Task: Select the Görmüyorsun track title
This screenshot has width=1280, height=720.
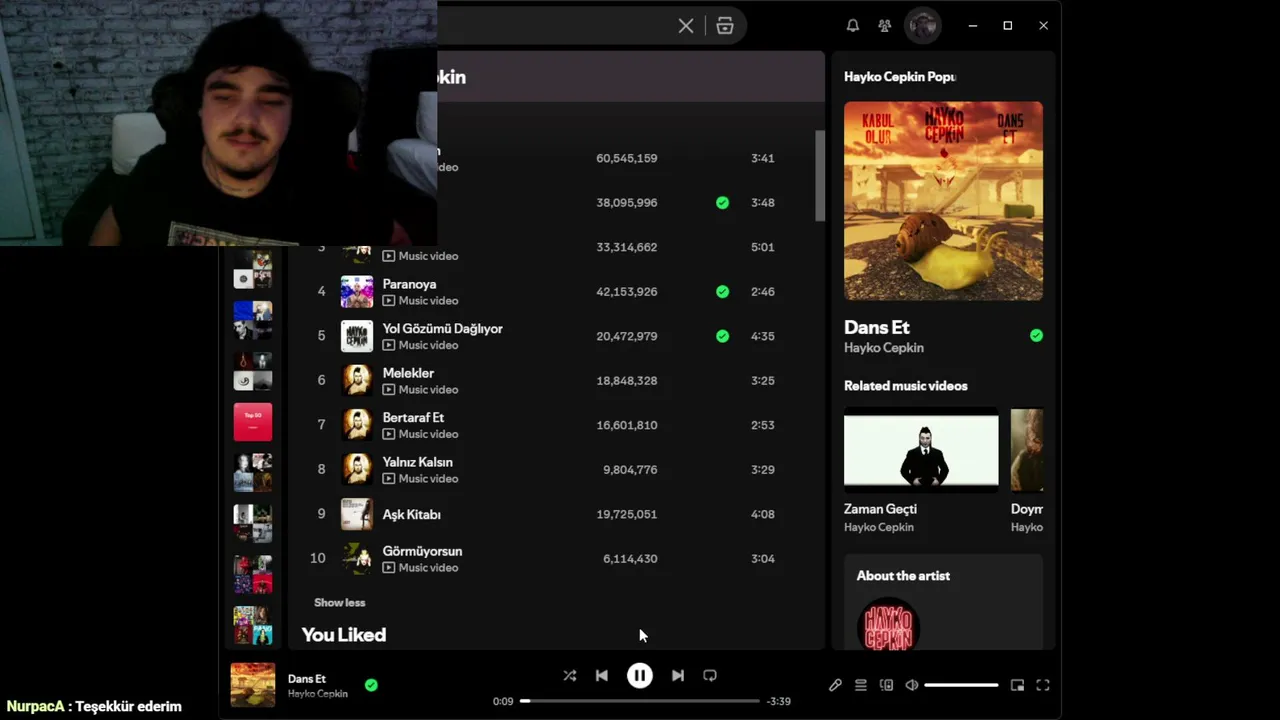Action: pyautogui.click(x=422, y=551)
